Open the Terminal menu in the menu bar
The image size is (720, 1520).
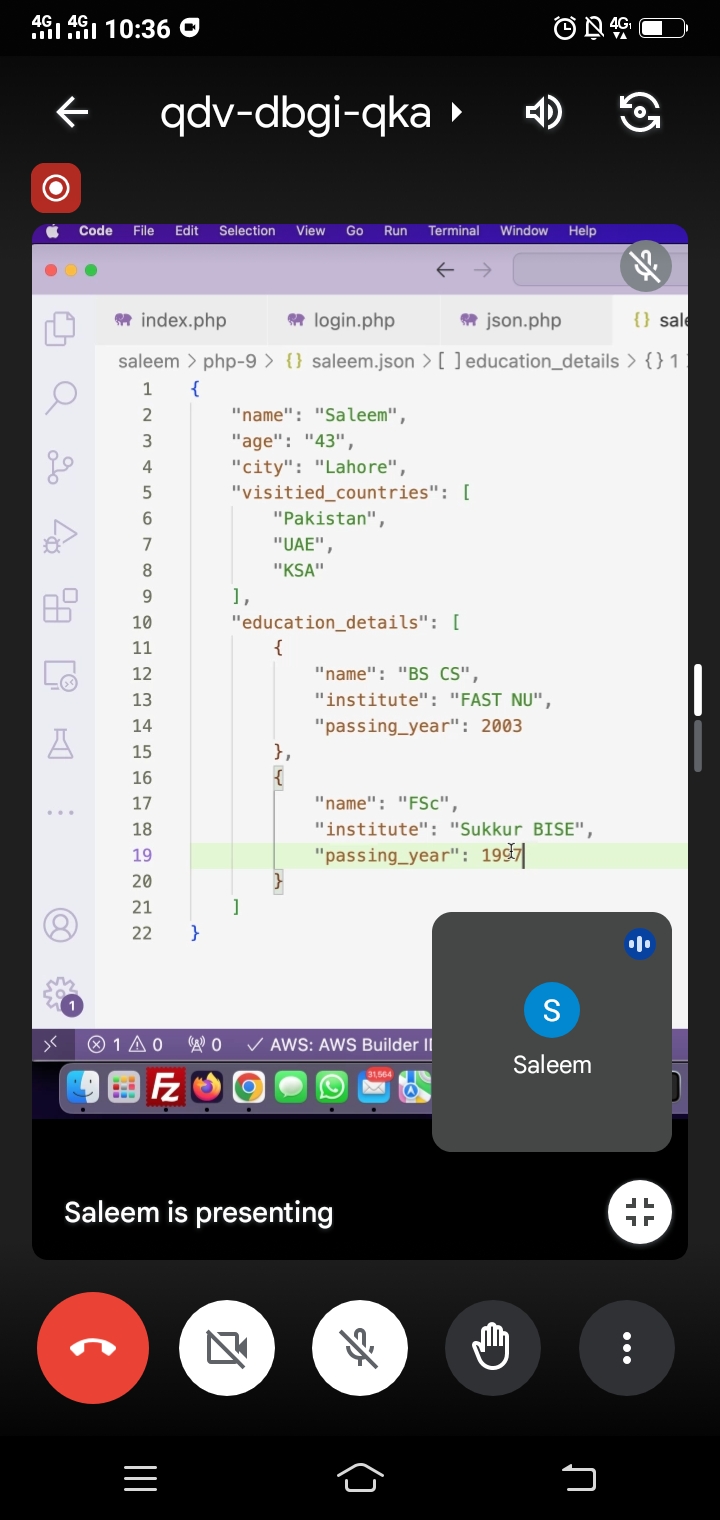453,231
